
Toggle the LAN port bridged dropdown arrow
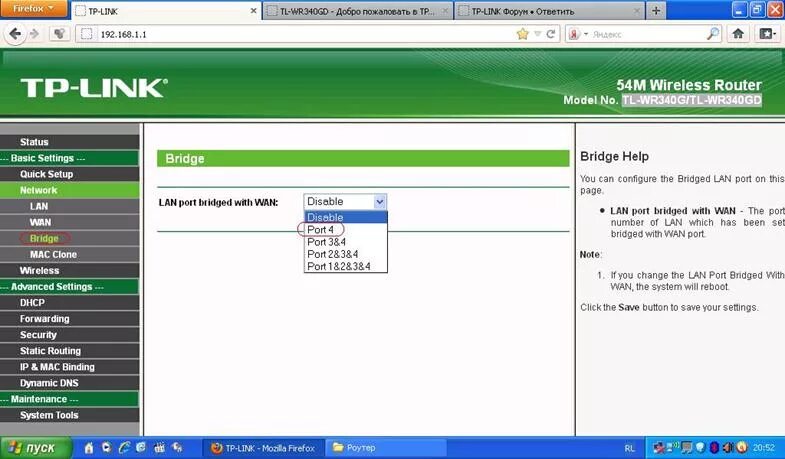(379, 201)
